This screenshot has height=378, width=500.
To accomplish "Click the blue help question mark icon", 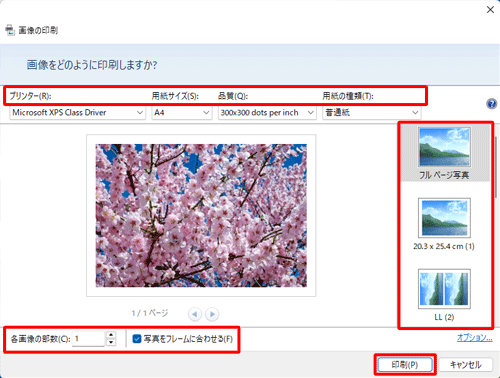I will click(x=491, y=104).
